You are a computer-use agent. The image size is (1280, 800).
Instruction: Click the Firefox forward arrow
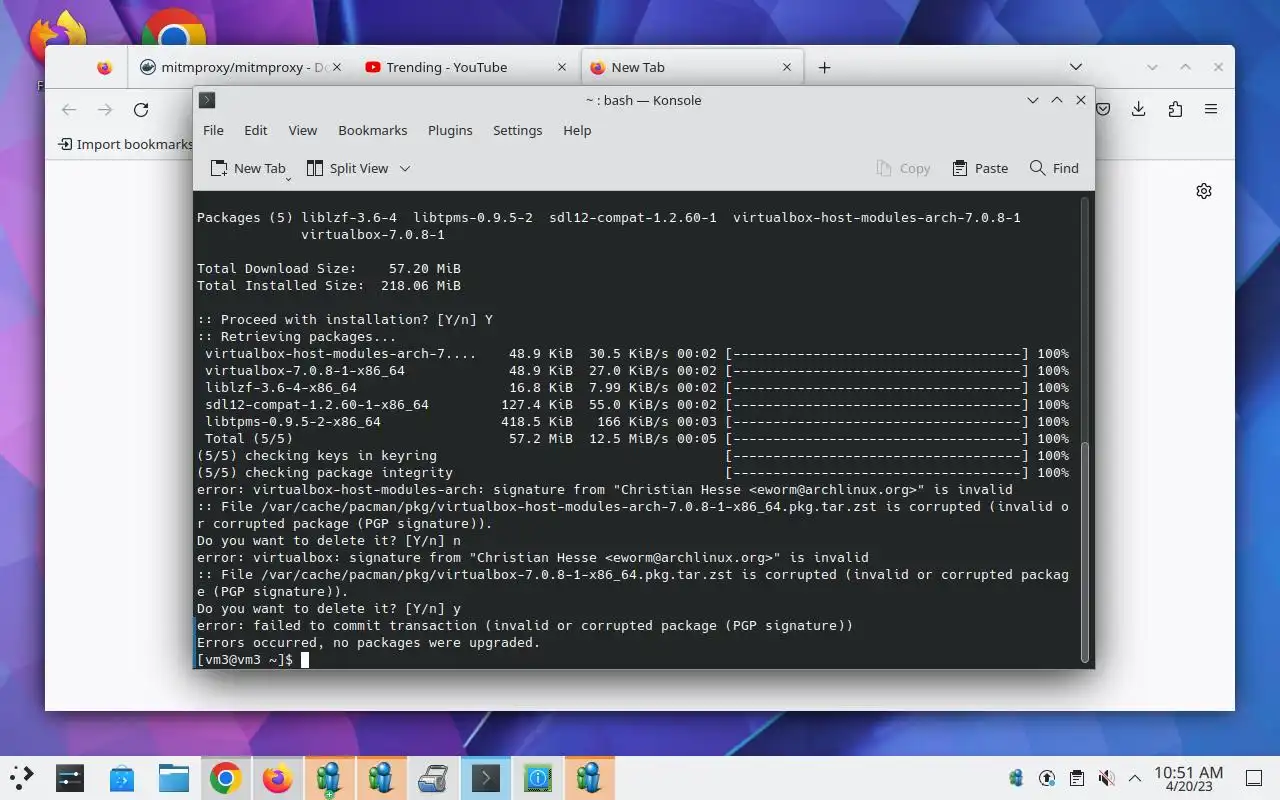(105, 110)
